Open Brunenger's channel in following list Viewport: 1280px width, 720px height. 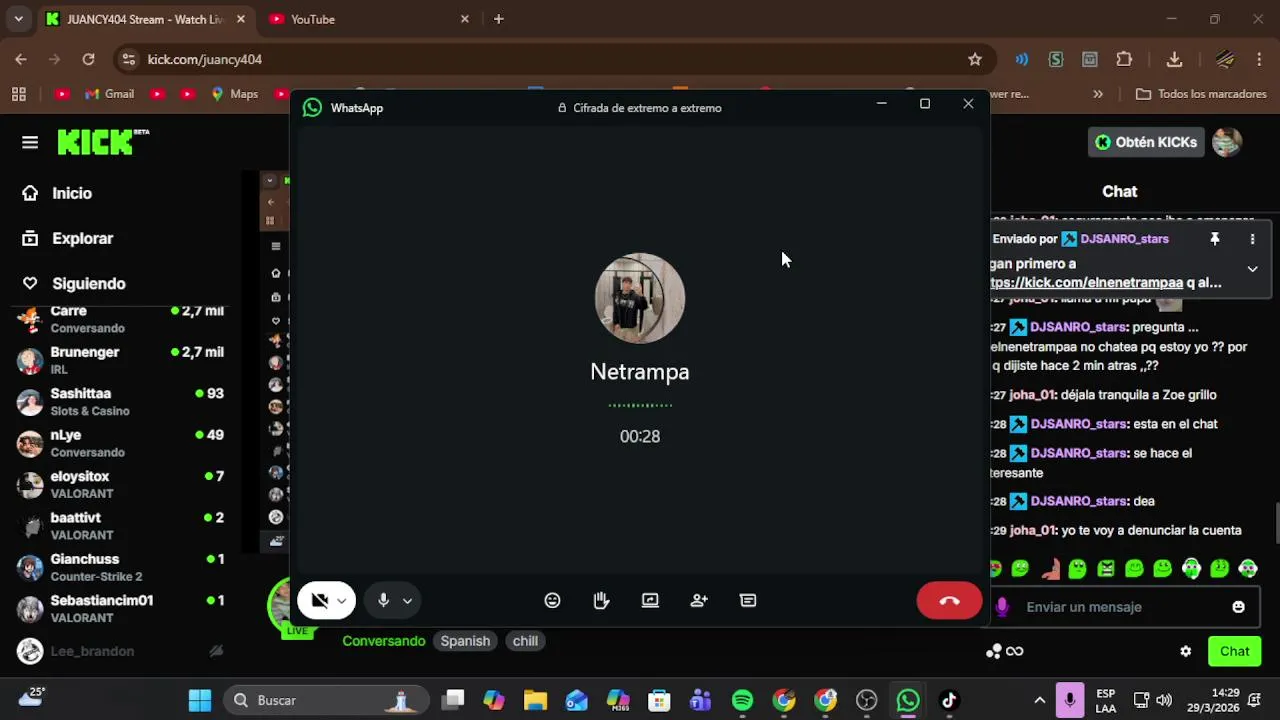click(121, 360)
